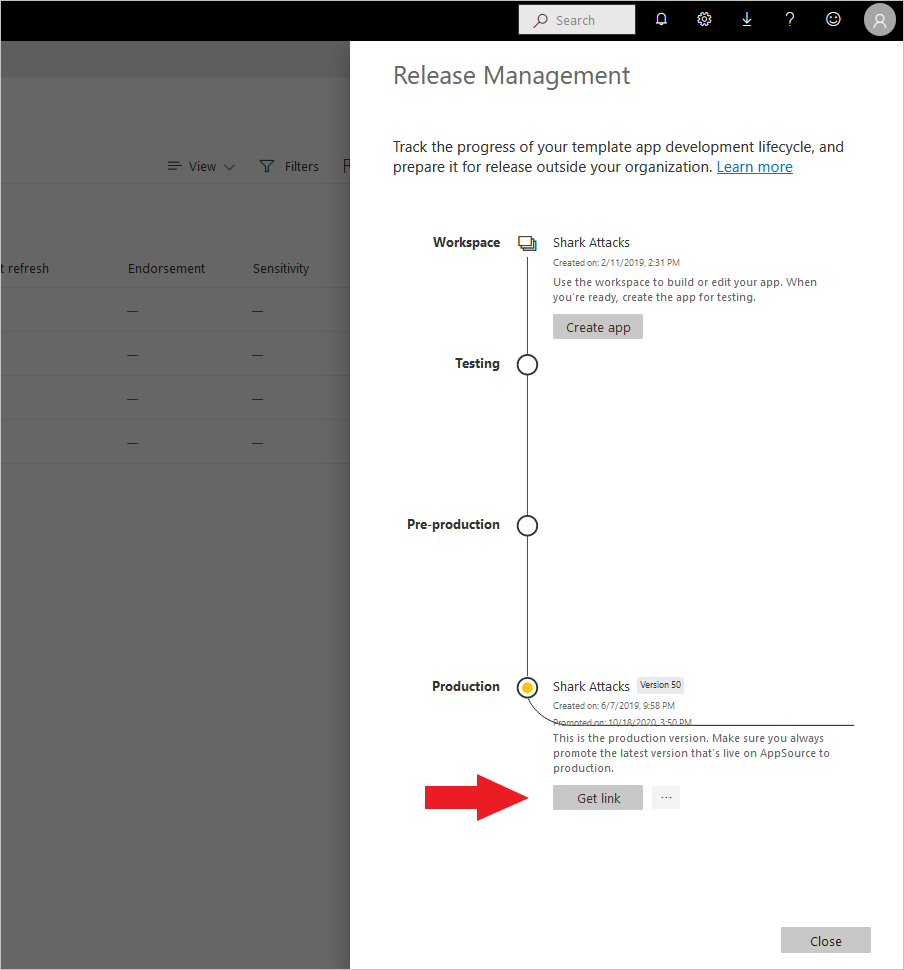
Task: Select the Pre-production stage circle
Action: (x=527, y=525)
